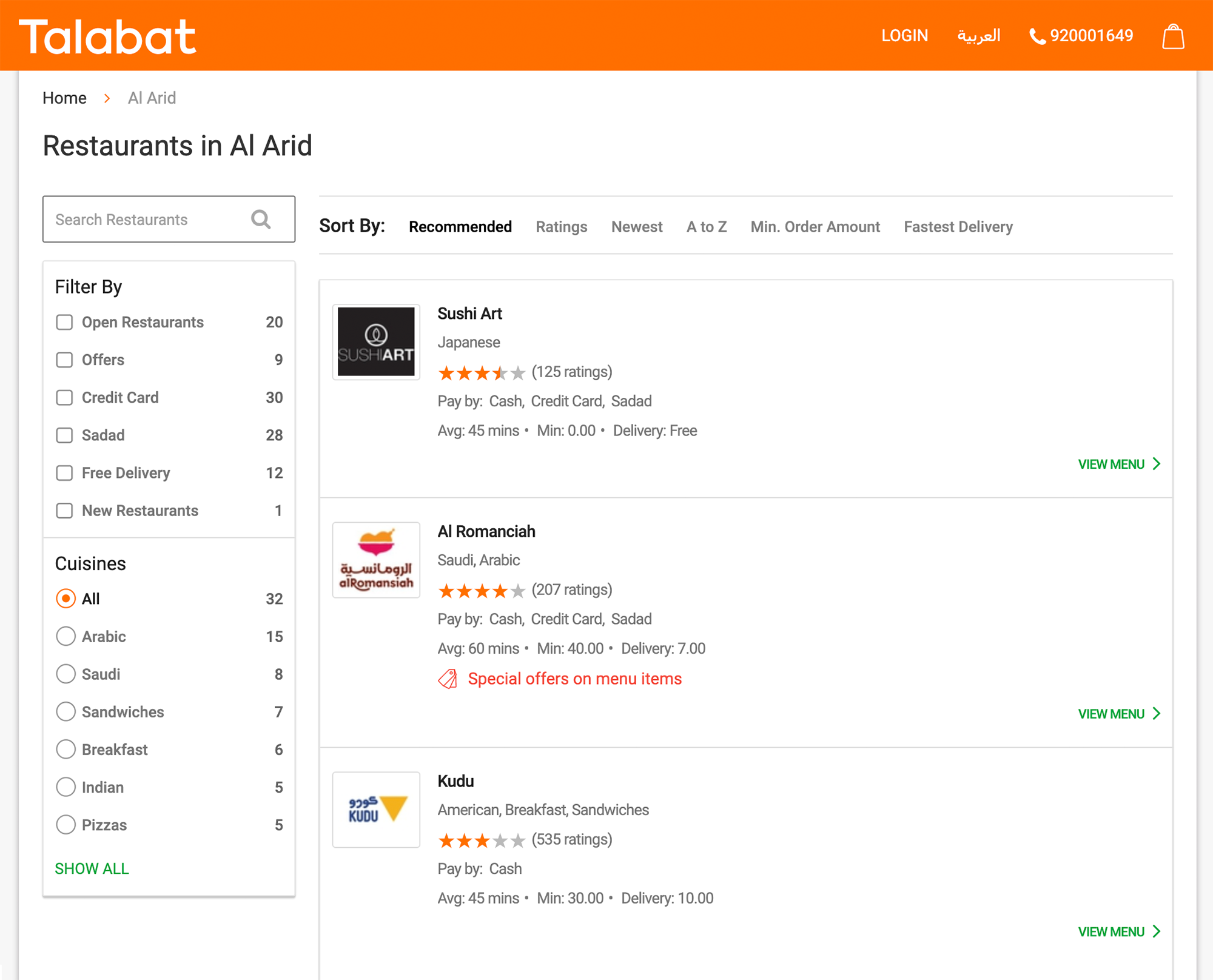This screenshot has width=1213, height=980.
Task: Click Al Romanciah VIEW MENU text
Action: click(x=1111, y=714)
